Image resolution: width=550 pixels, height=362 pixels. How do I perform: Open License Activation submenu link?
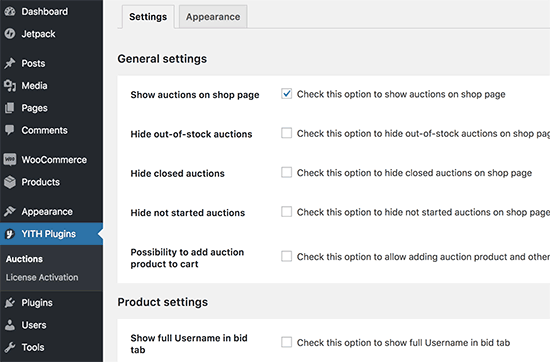point(42,277)
